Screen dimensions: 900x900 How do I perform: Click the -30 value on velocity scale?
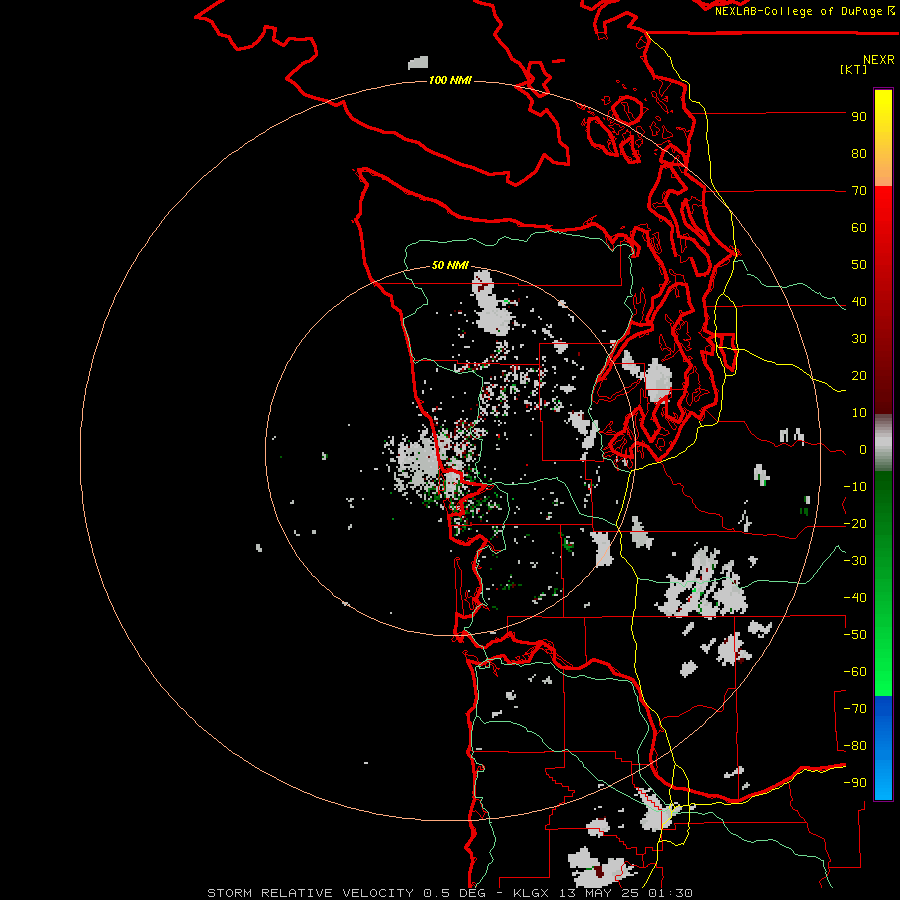tap(855, 561)
